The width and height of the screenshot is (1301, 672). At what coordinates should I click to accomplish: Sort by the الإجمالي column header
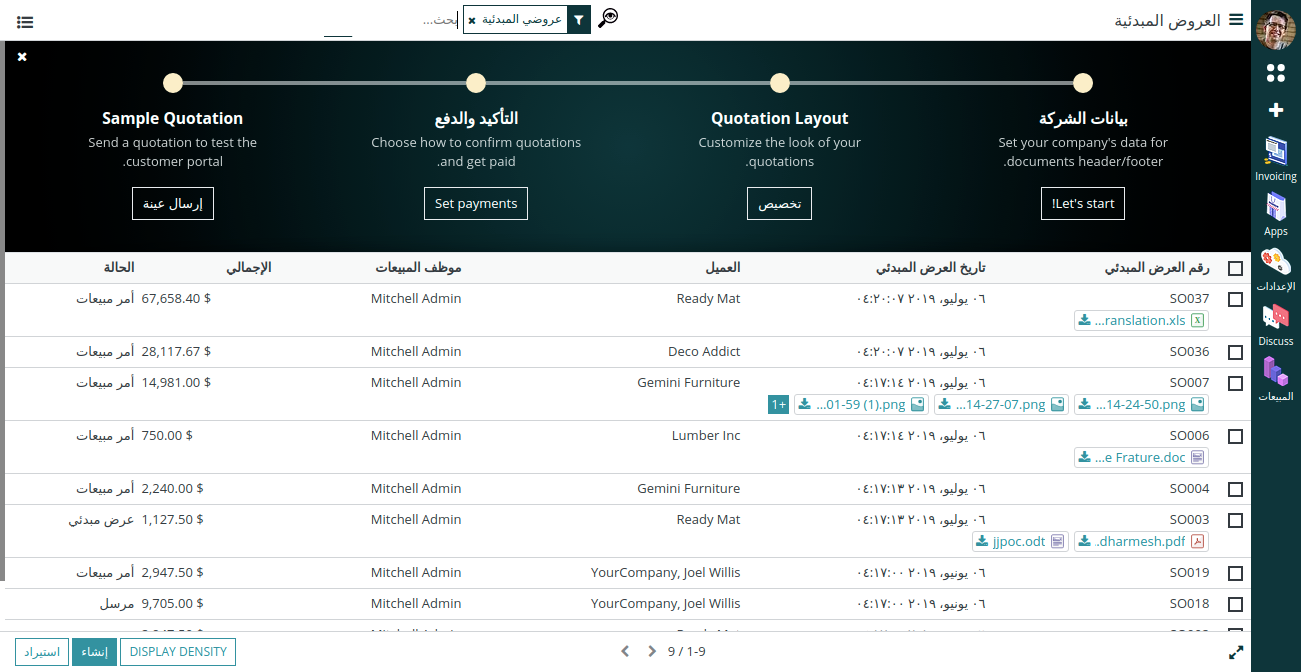pos(248,268)
